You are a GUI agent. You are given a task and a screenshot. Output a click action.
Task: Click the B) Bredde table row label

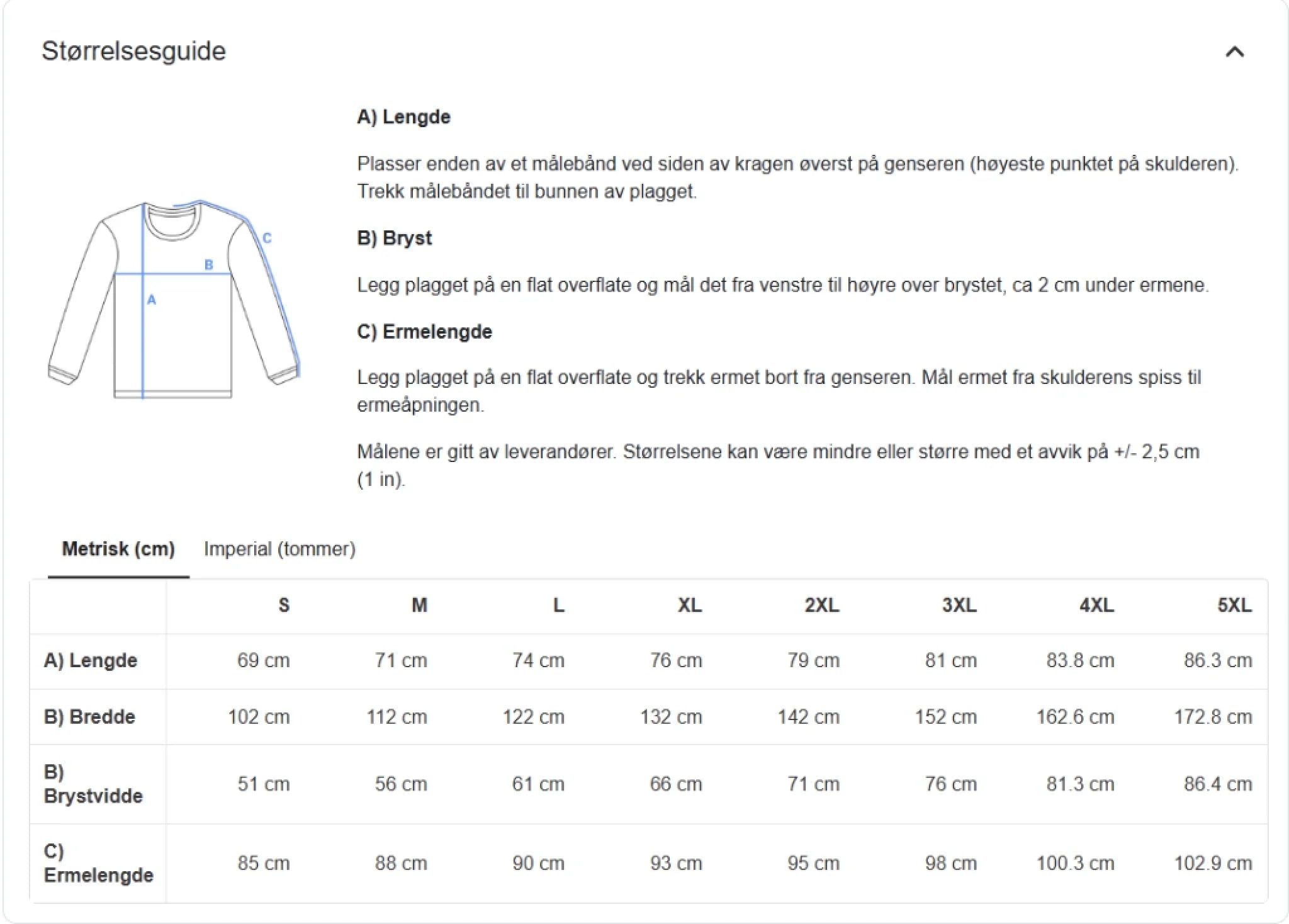click(89, 717)
